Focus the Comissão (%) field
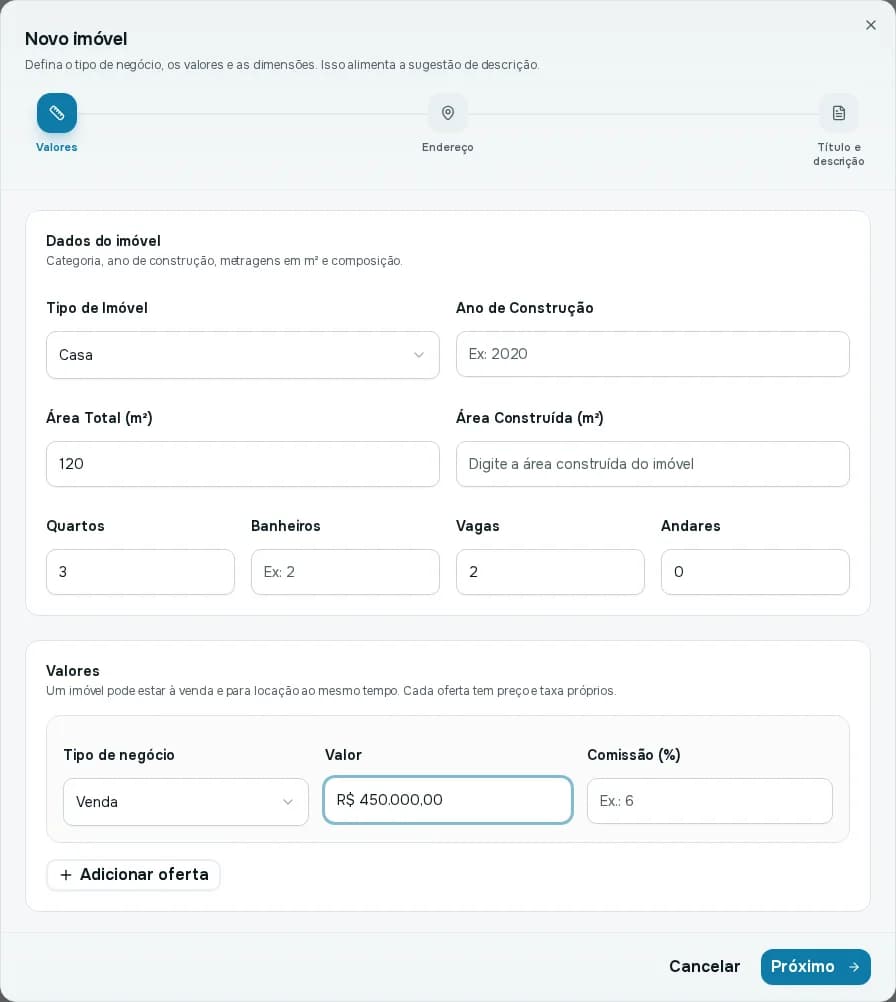Screen dimensions: 896x1002 pos(709,801)
